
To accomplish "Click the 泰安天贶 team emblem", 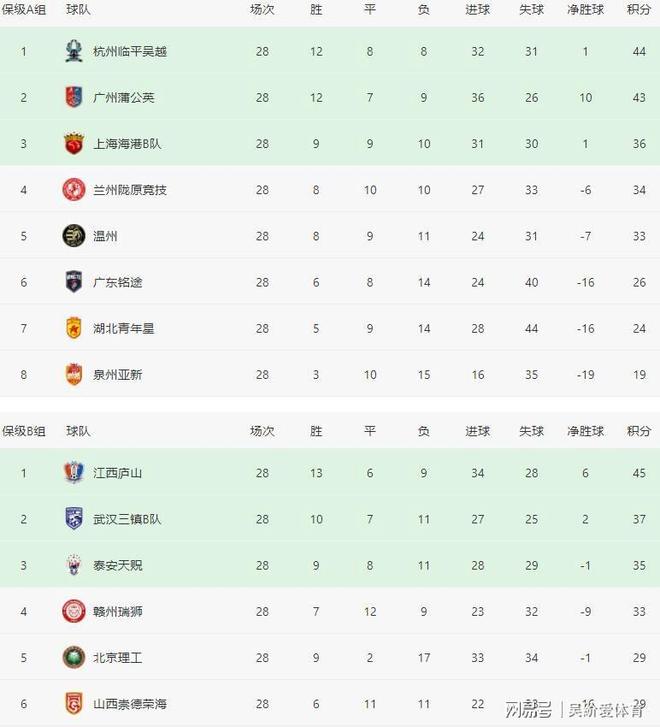I will (74, 565).
